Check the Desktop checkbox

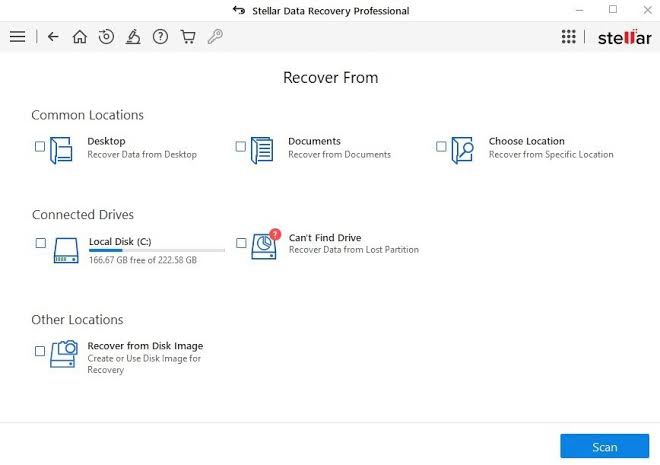(40, 146)
